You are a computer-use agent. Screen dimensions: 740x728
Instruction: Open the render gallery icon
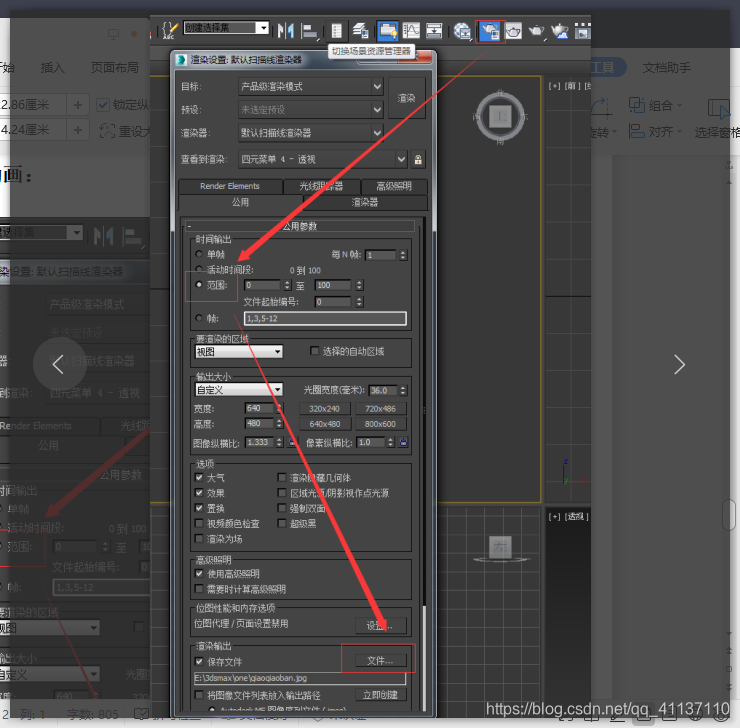[x=582, y=32]
